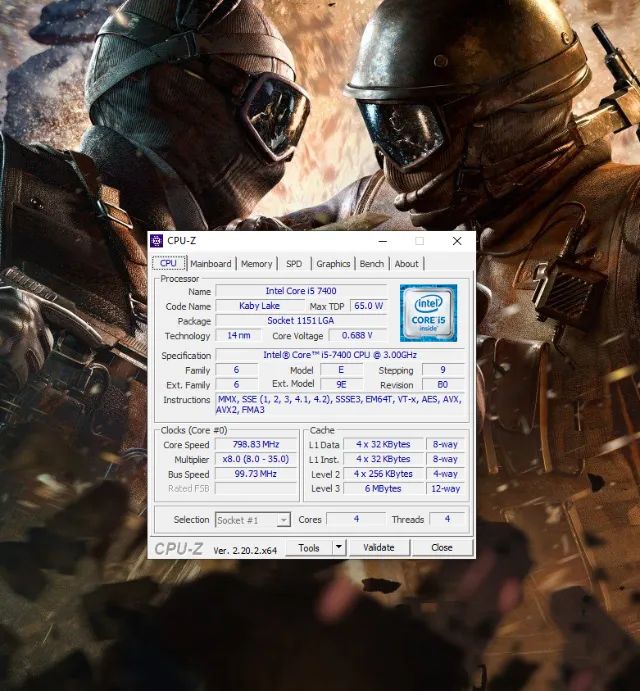Select the CPU tab

pyautogui.click(x=168, y=263)
